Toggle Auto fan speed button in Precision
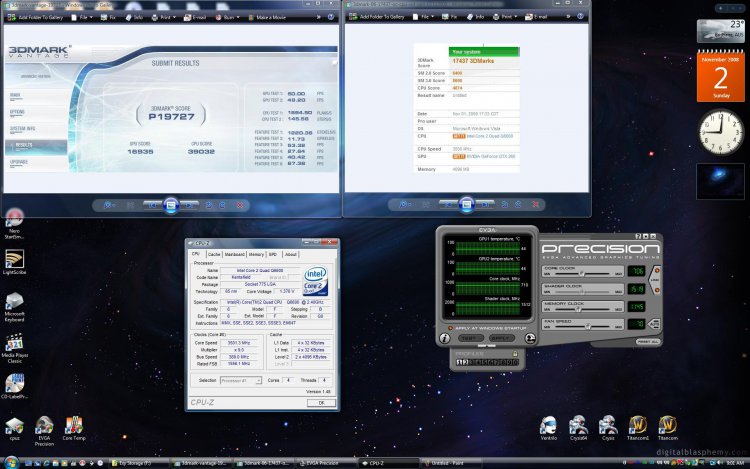This screenshot has width=750, height=469. click(x=654, y=324)
